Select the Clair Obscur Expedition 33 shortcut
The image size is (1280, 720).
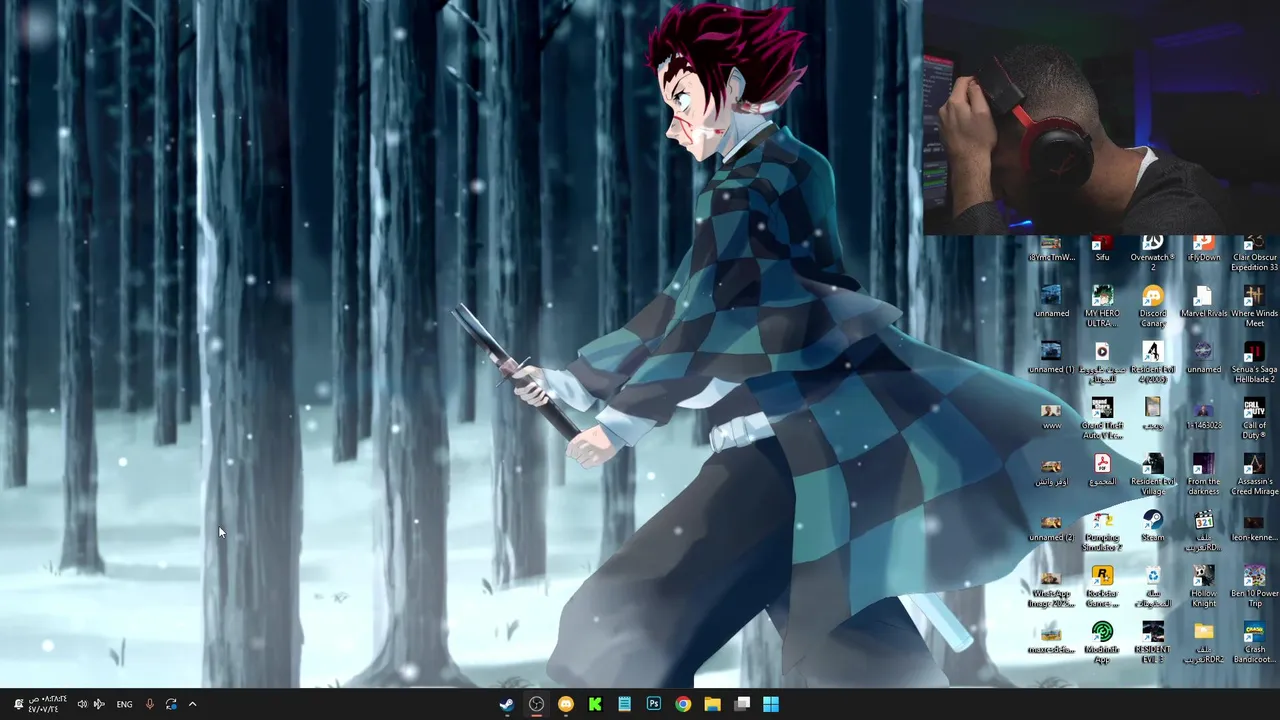point(1254,253)
